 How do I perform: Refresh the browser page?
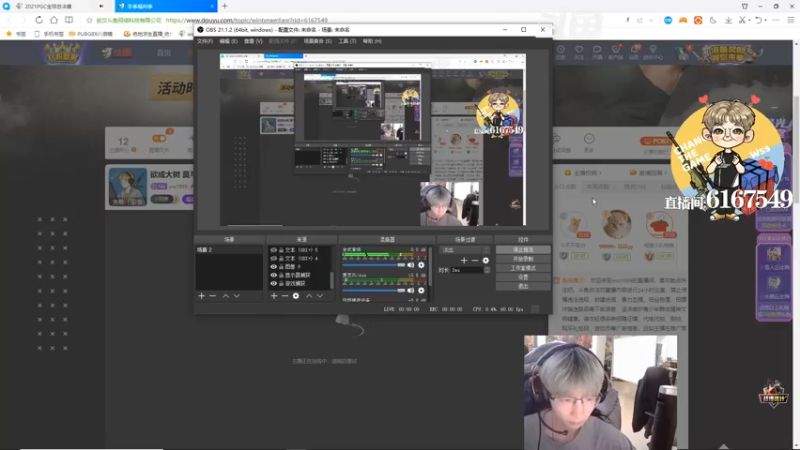tap(39, 20)
